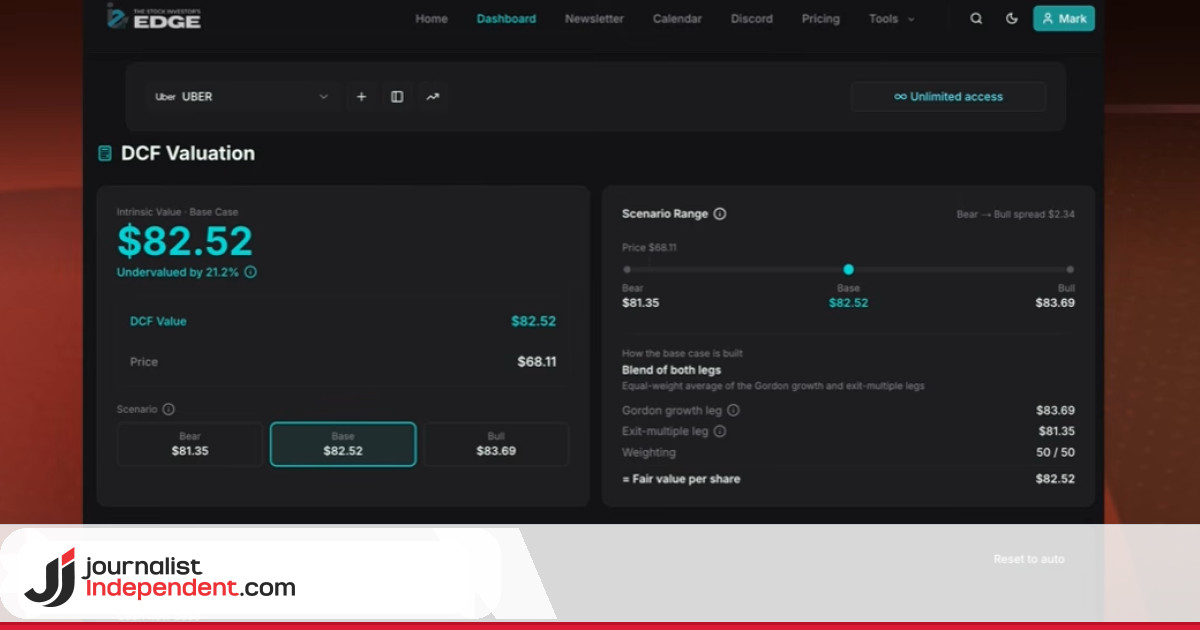Select the Bull $83.69 scenario option
Screen dimensions: 1200x630
point(496,444)
